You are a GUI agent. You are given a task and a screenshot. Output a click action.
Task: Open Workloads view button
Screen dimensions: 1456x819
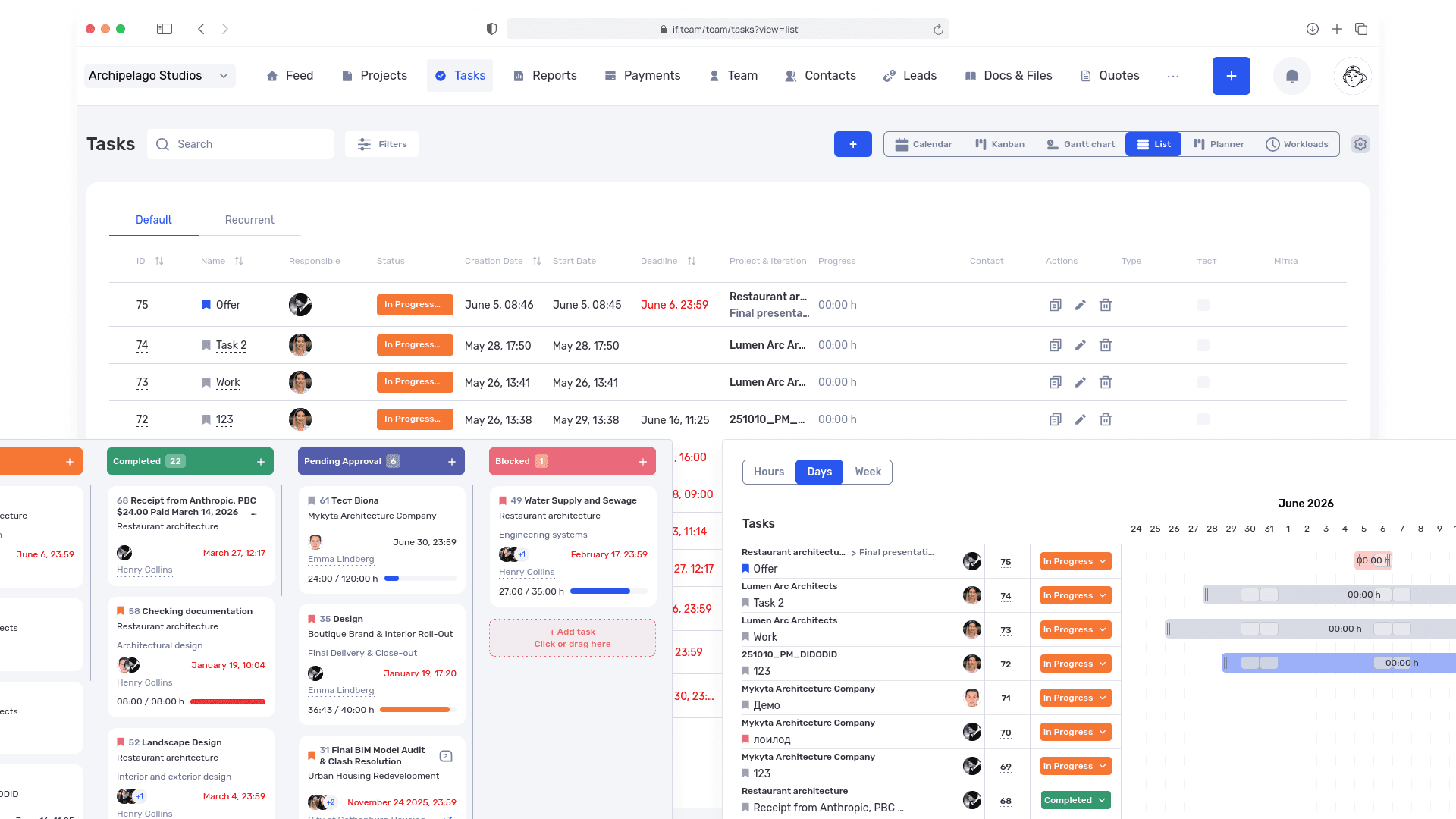coord(1298,144)
